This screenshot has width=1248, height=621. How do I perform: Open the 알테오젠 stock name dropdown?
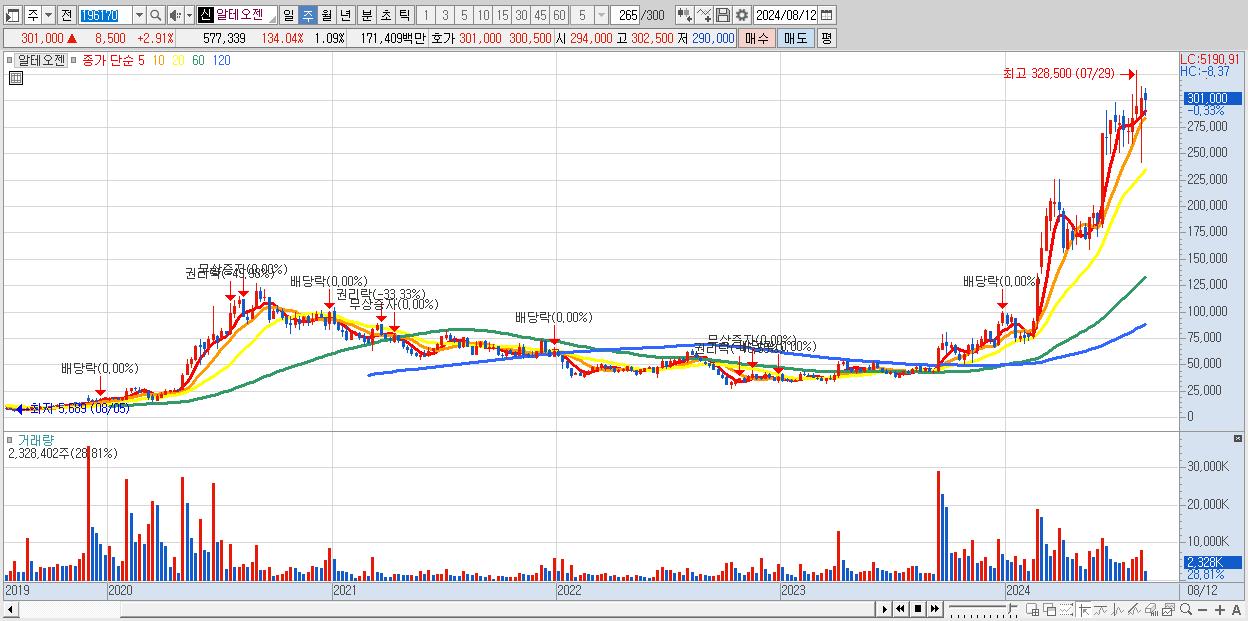point(271,20)
